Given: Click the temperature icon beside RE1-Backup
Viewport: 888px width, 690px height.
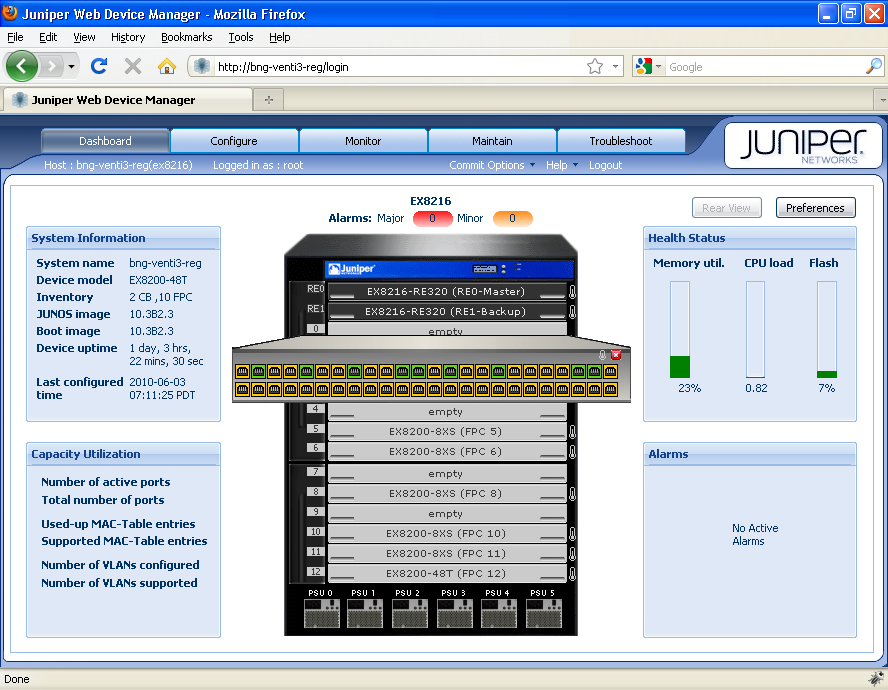Looking at the screenshot, I should point(573,312).
